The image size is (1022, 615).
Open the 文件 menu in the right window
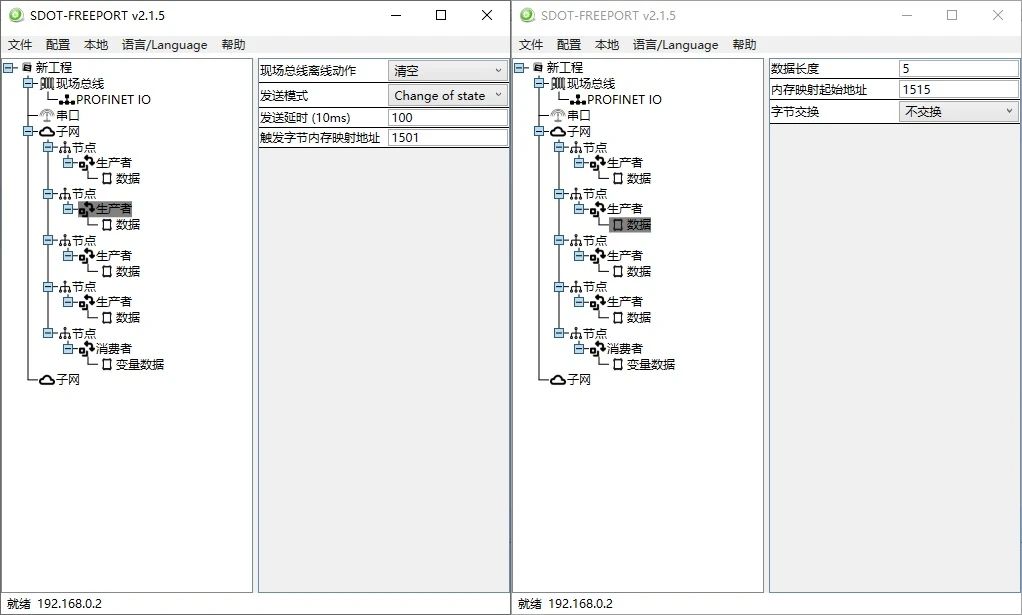click(531, 44)
